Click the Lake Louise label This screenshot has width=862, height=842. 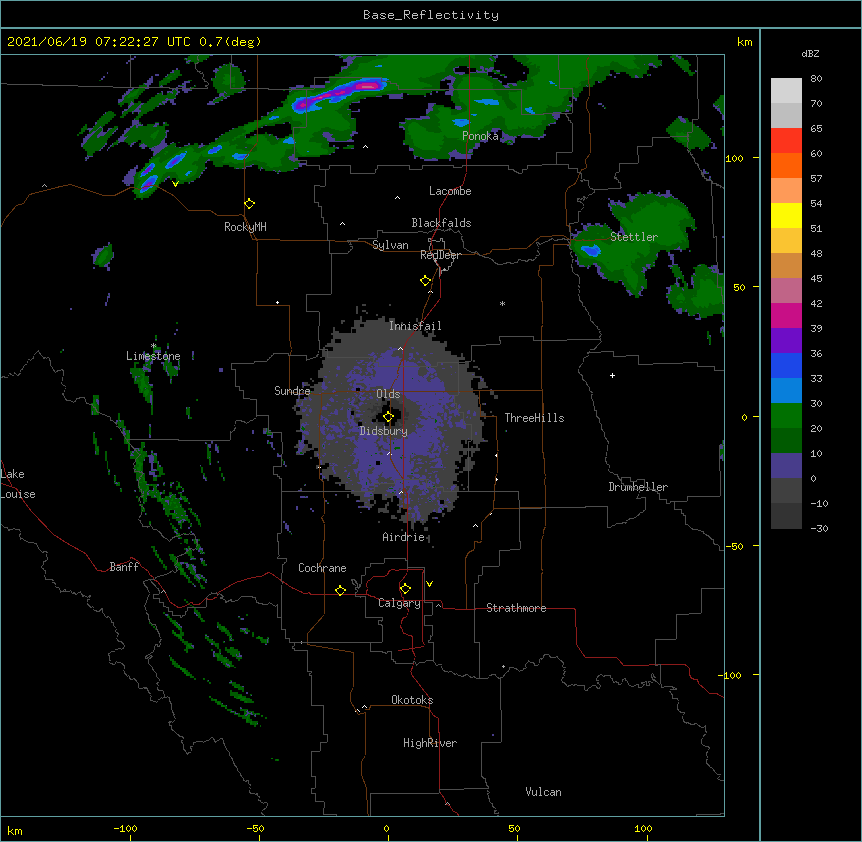pos(18,484)
